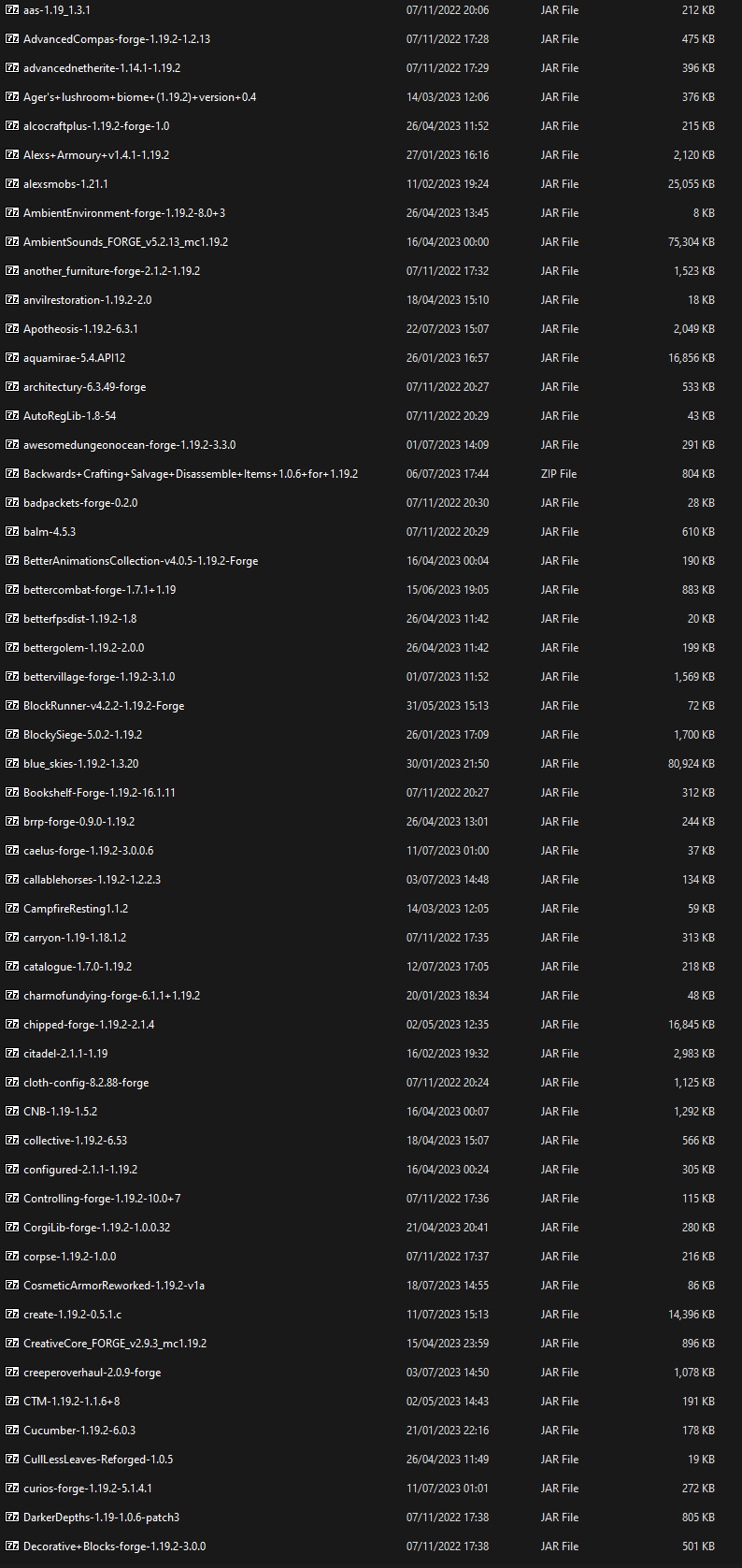Click the icon for blue_skies-1.19.2-1.3.20
The width and height of the screenshot is (742, 1568).
(11, 763)
